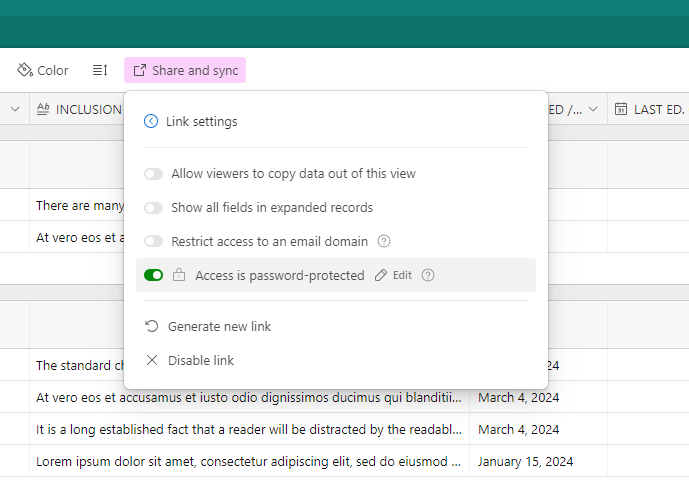Select the 'At vero eos et accusamus et iusto' cell

point(249,397)
